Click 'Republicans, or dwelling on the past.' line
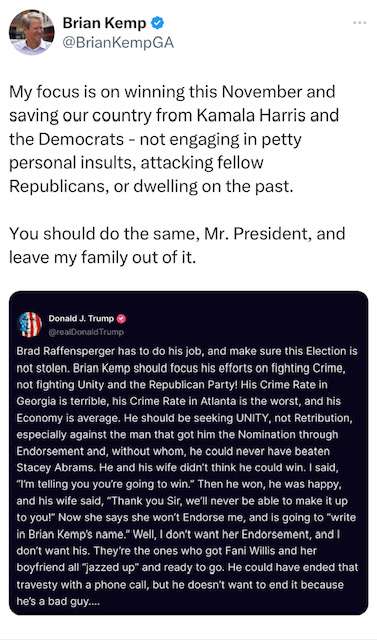The image size is (377, 640). 151,187
